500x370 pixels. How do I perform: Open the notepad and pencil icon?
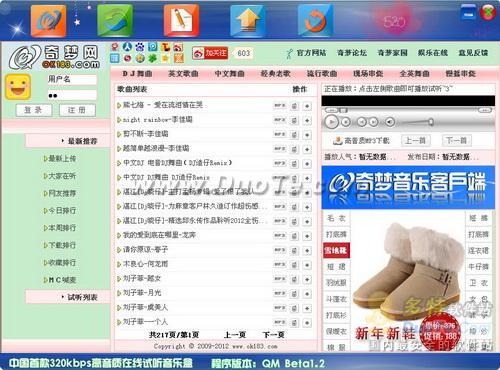pyautogui.click(x=181, y=20)
